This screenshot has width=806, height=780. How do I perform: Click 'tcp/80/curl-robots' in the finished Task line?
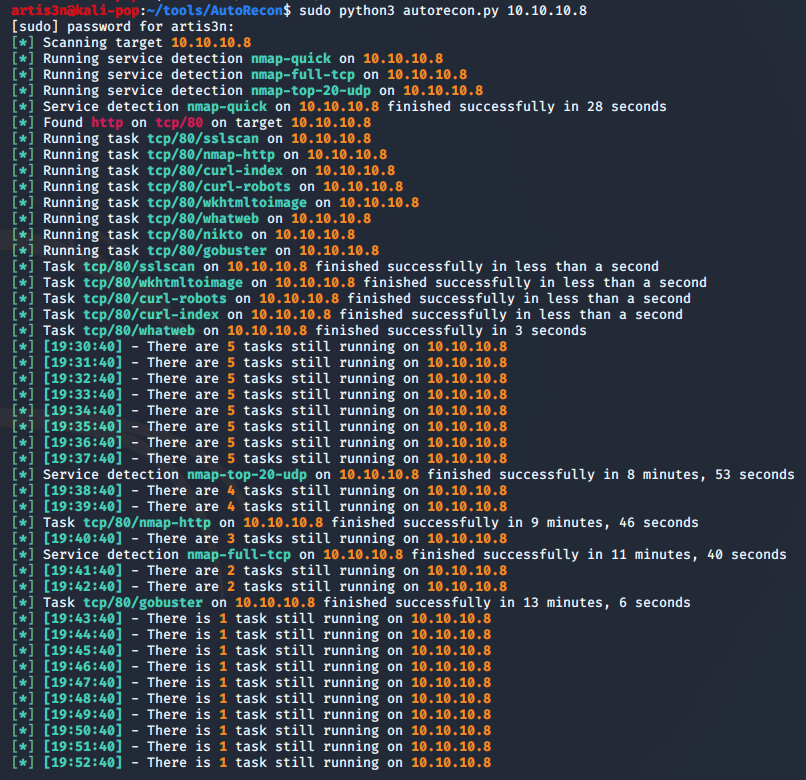155,298
